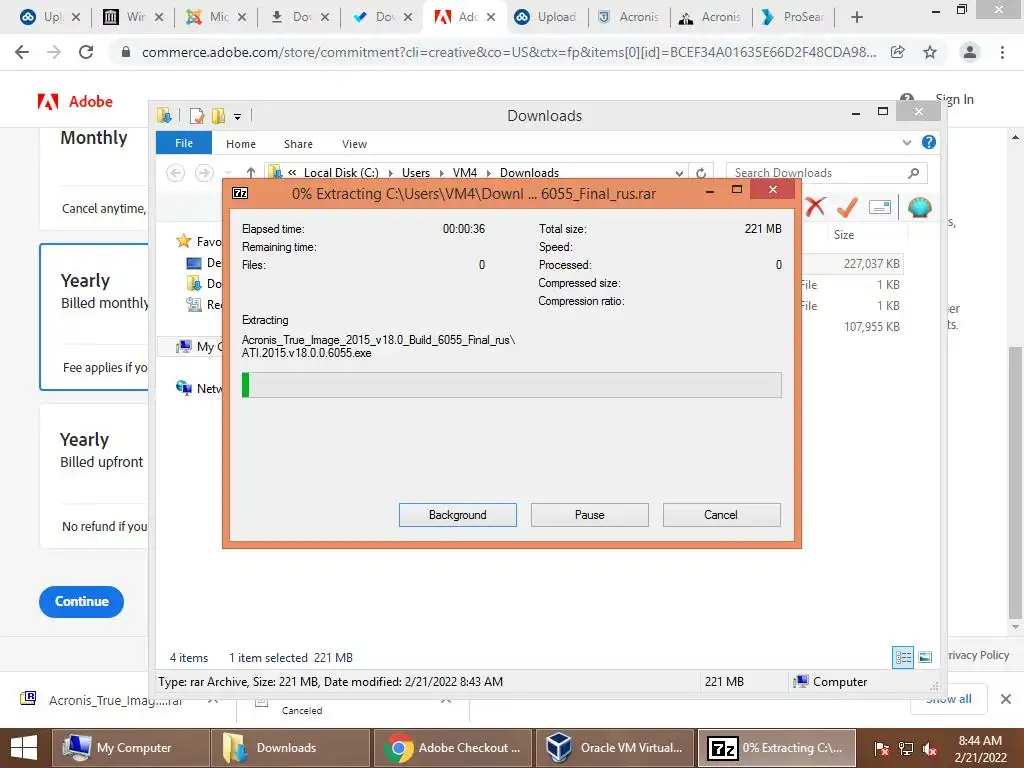Viewport: 1024px width, 768px height.
Task: Open Oracle VM VirtualBox taskbar item
Action: (616, 748)
